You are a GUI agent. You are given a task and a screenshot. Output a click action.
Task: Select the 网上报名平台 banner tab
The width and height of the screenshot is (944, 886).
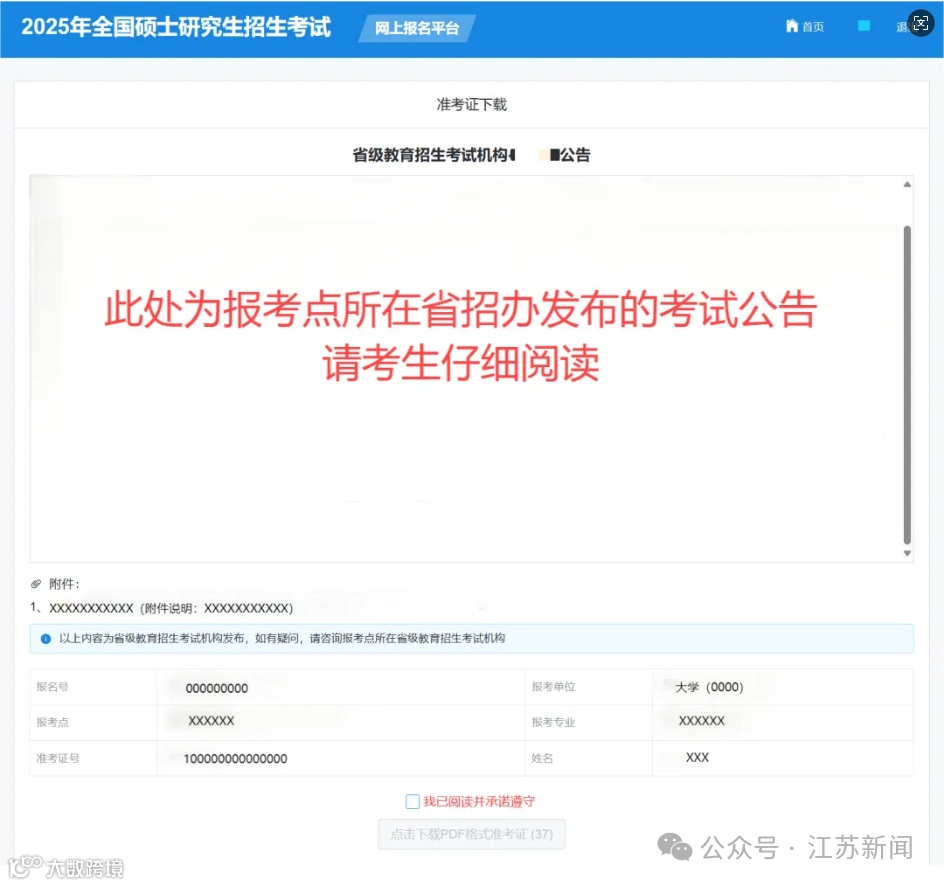tap(417, 28)
